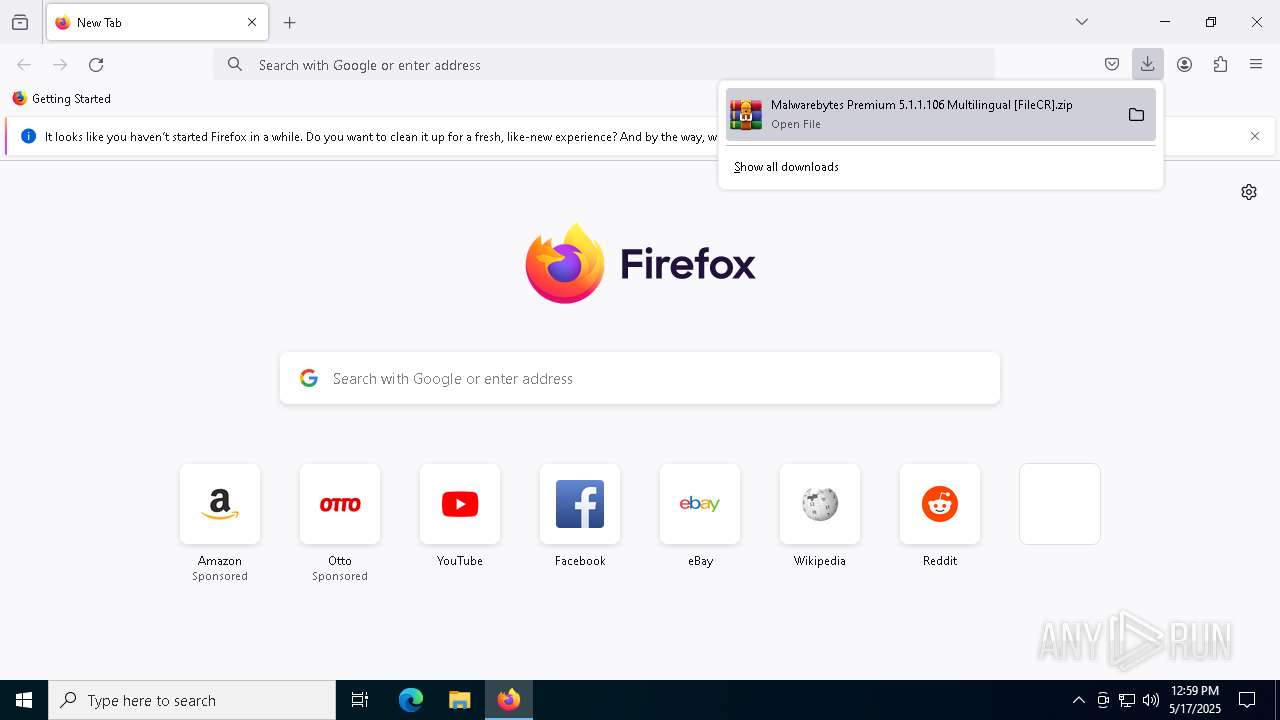Open the application hamburger menu
Image resolution: width=1280 pixels, height=720 pixels.
(1256, 65)
